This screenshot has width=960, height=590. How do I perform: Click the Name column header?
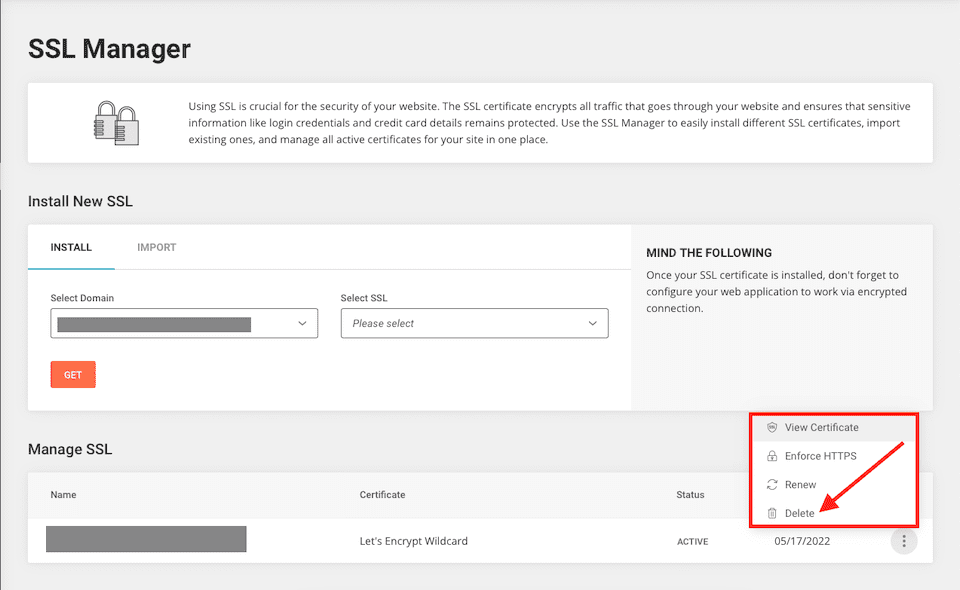click(63, 495)
